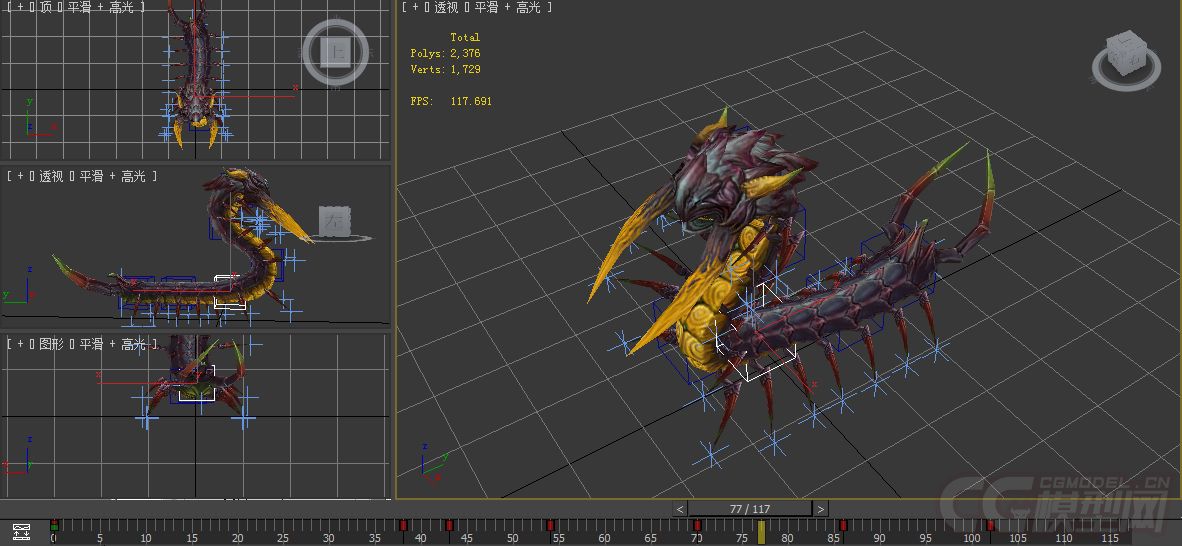Open shading menu in the small 透视 viewport
This screenshot has height=546, width=1182.
coord(112,176)
